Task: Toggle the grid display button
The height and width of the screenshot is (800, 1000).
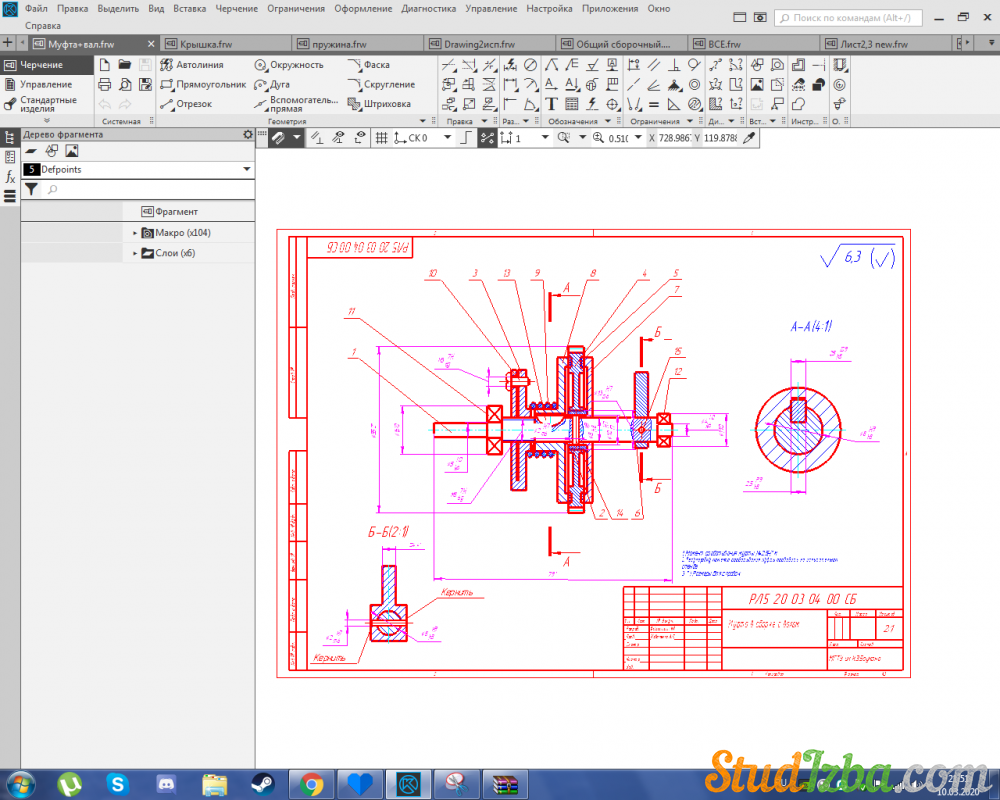Action: pyautogui.click(x=380, y=138)
